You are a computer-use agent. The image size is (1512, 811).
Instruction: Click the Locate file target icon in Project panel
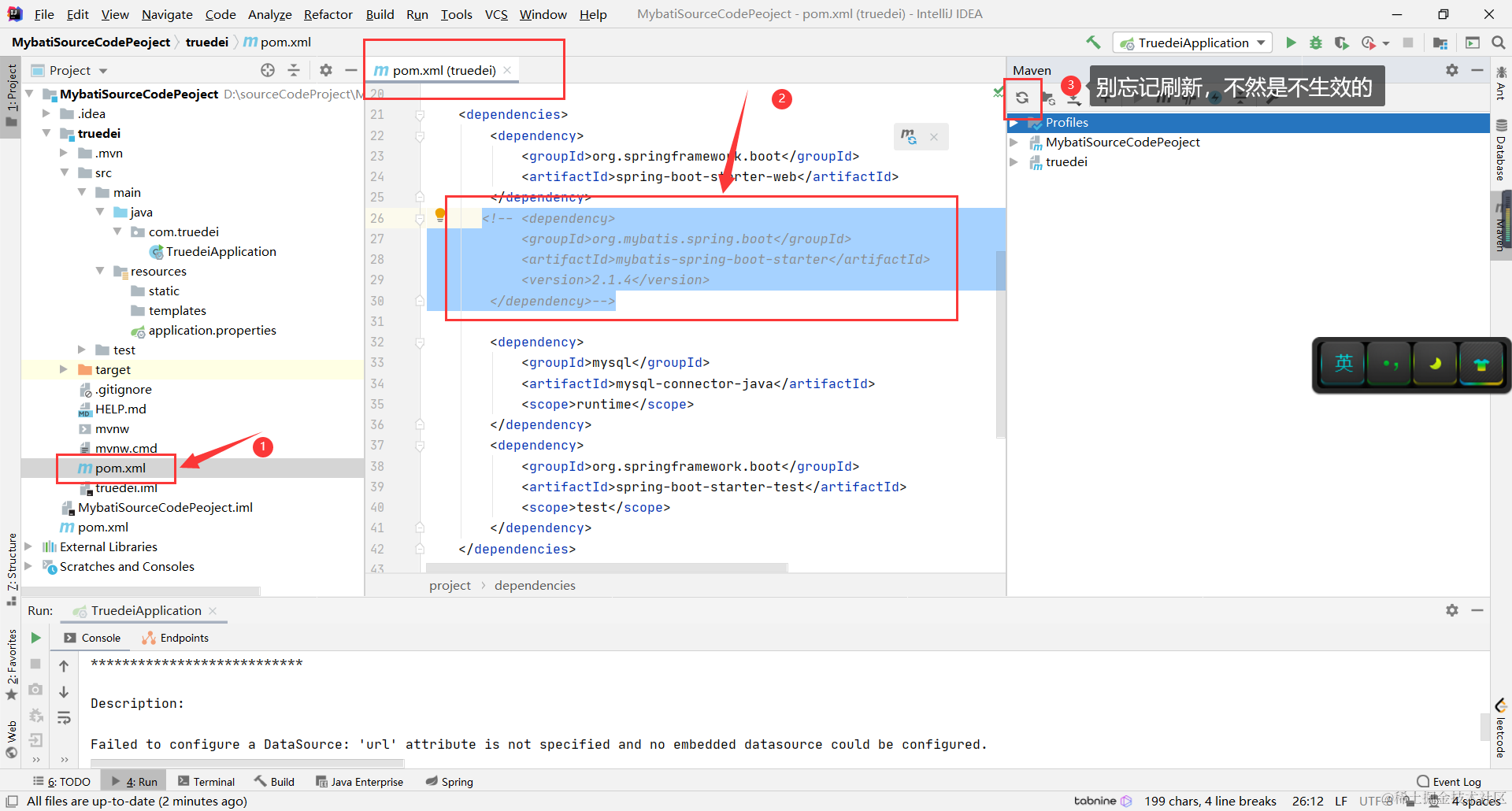(268, 70)
